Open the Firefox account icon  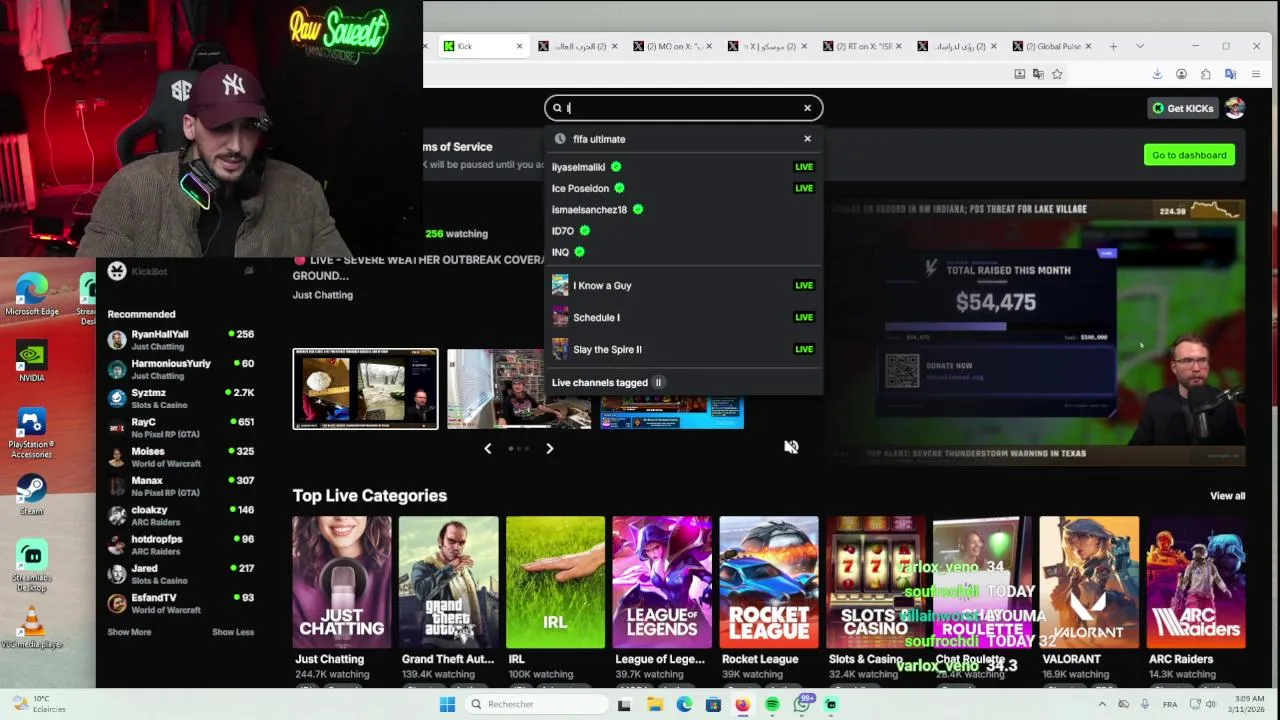1181,74
